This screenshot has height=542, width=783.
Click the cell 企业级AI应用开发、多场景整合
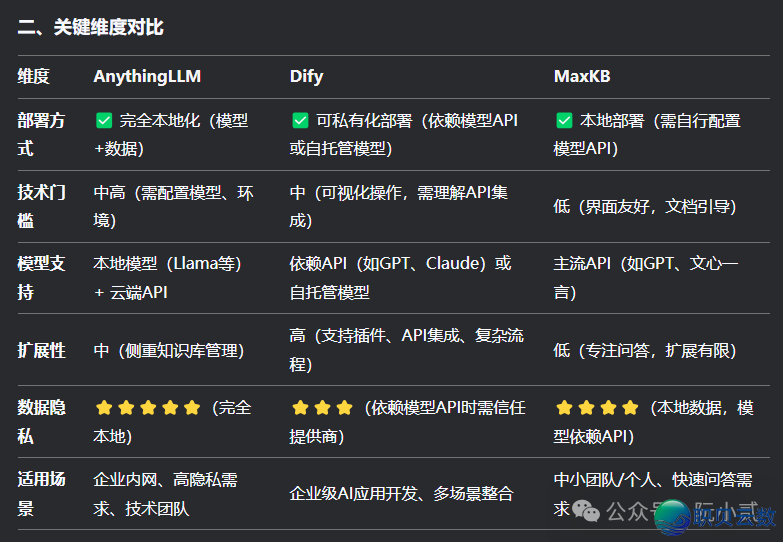(401, 494)
